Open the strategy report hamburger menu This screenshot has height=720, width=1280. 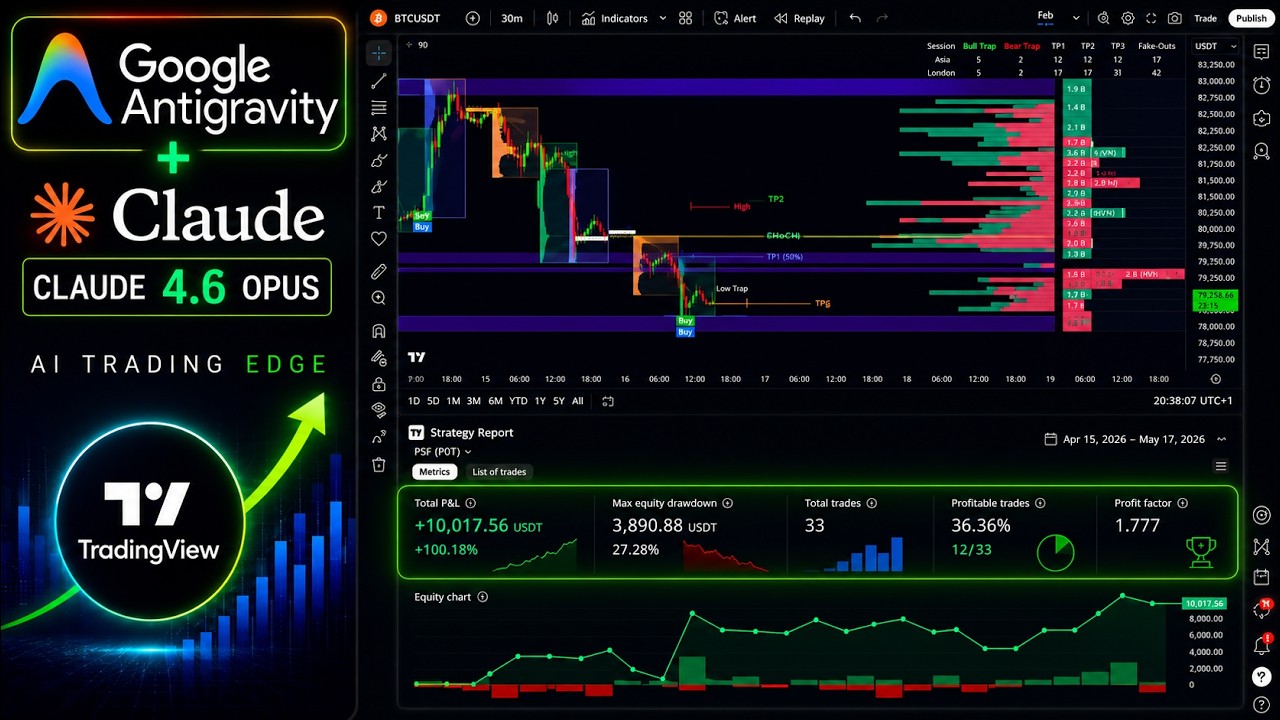[1220, 466]
